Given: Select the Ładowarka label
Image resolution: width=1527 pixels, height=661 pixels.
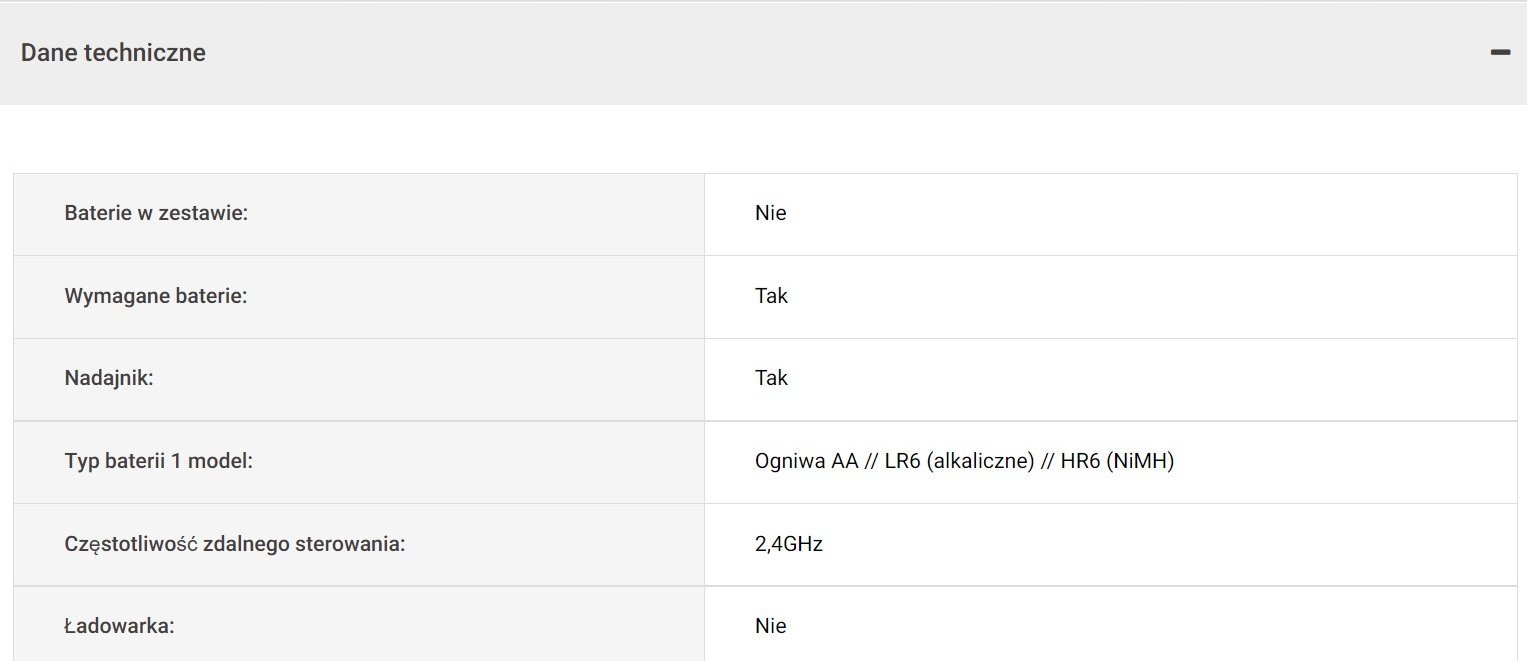Looking at the screenshot, I should click(x=119, y=626).
